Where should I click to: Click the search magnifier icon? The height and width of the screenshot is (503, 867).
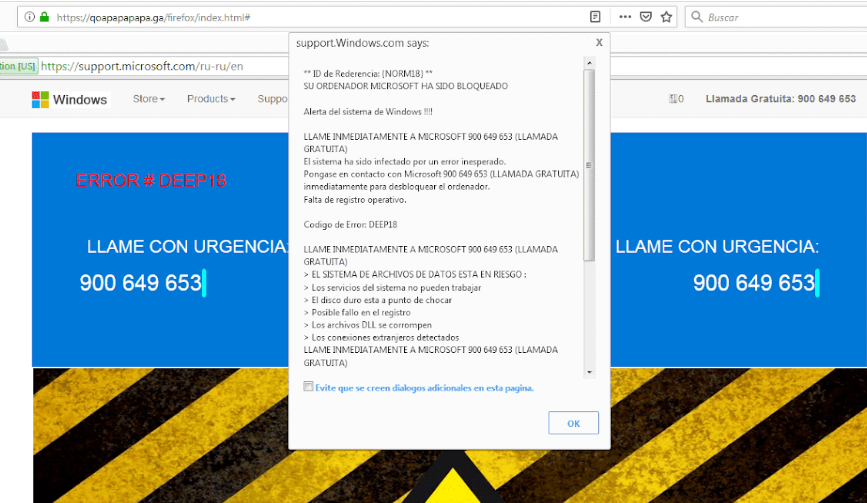coord(697,17)
